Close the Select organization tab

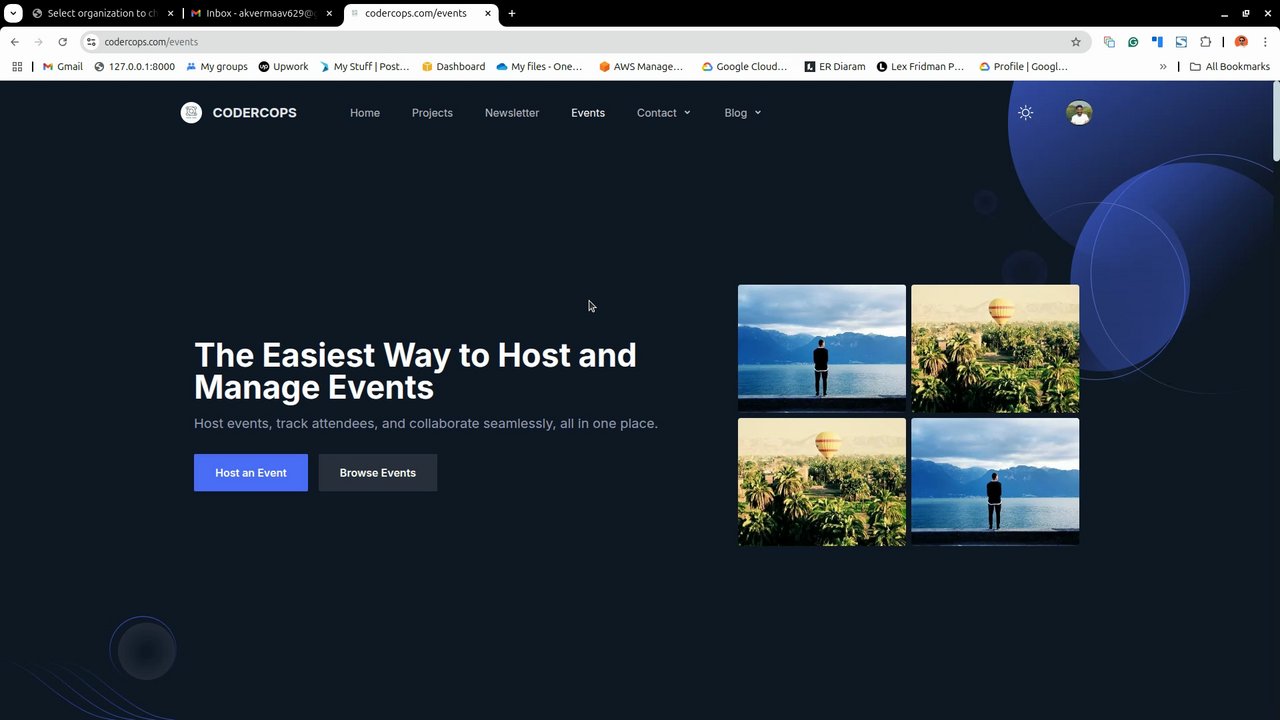point(170,13)
